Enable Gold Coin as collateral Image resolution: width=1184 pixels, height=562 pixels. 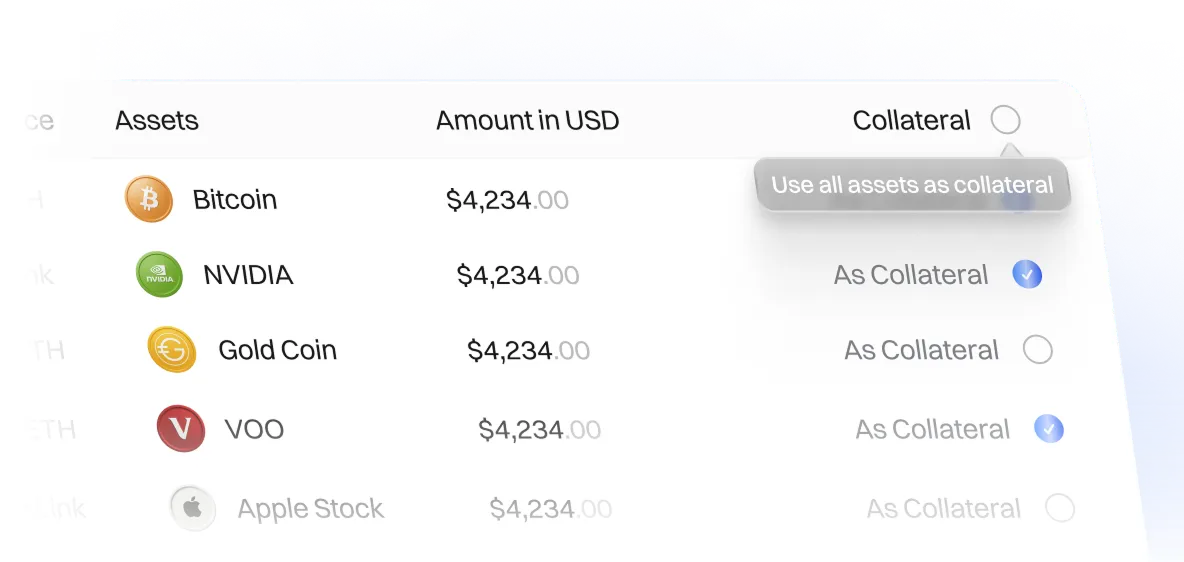[x=1038, y=350]
